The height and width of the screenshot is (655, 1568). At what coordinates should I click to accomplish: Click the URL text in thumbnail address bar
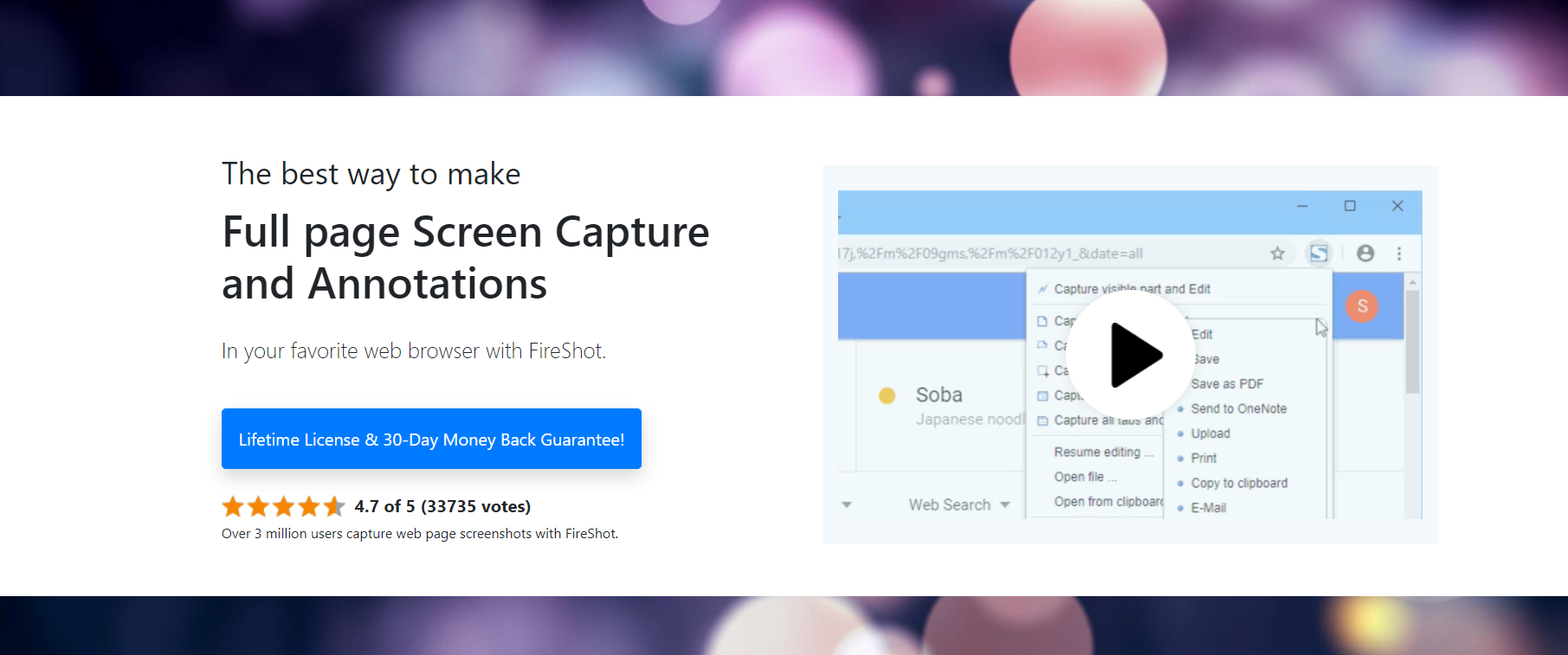click(x=990, y=254)
